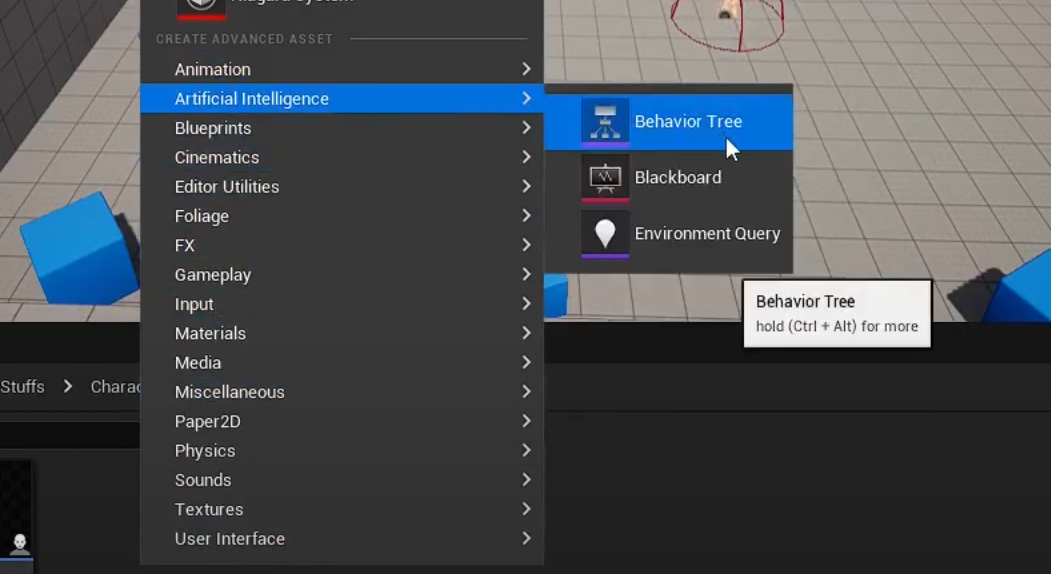
Task: Create a new Behavior Tree asset
Action: [669, 122]
